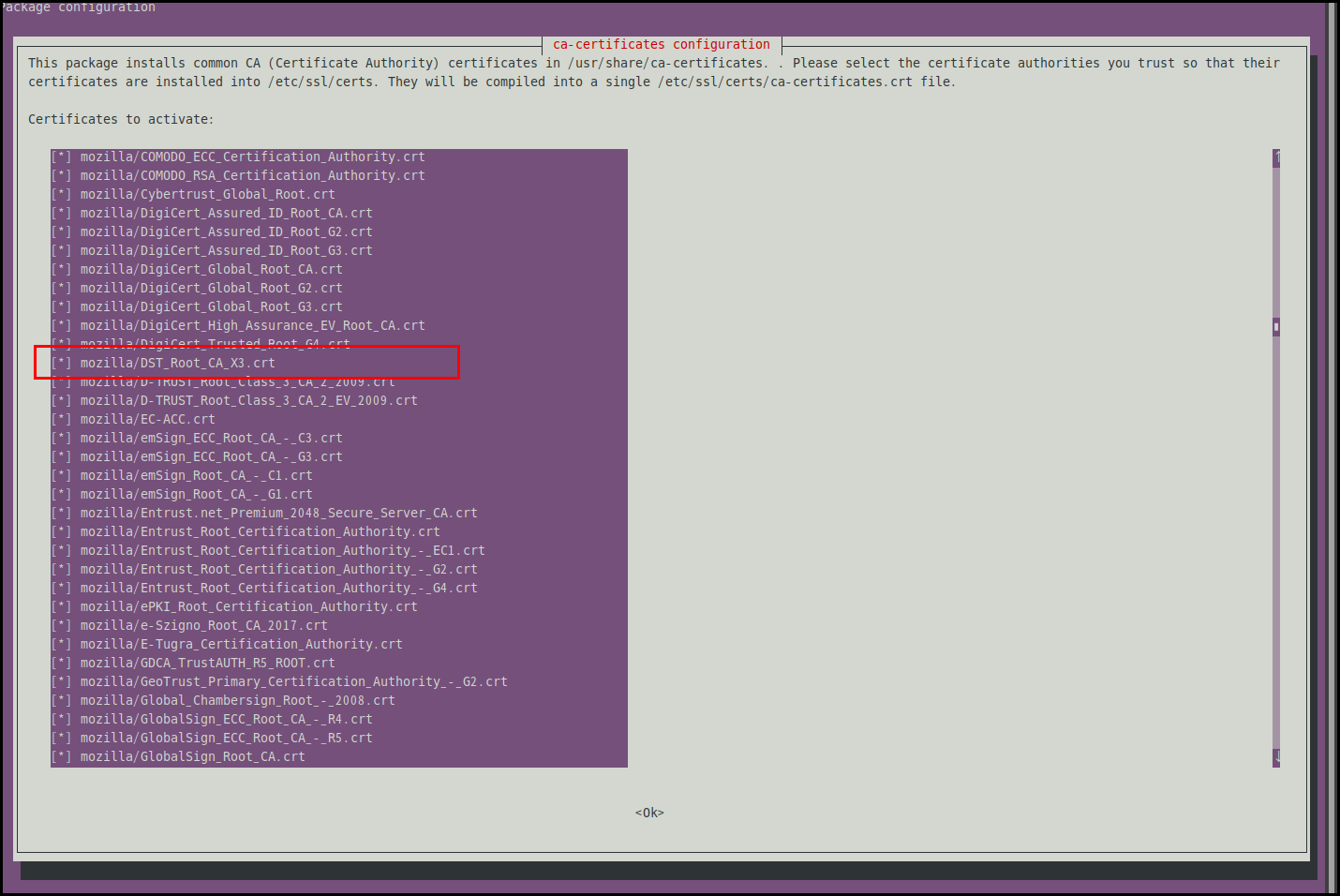Toggle DigiCert_High_Assurance_EV_Root_CA.crt checkbox
This screenshot has width=1340, height=896.
click(62, 325)
